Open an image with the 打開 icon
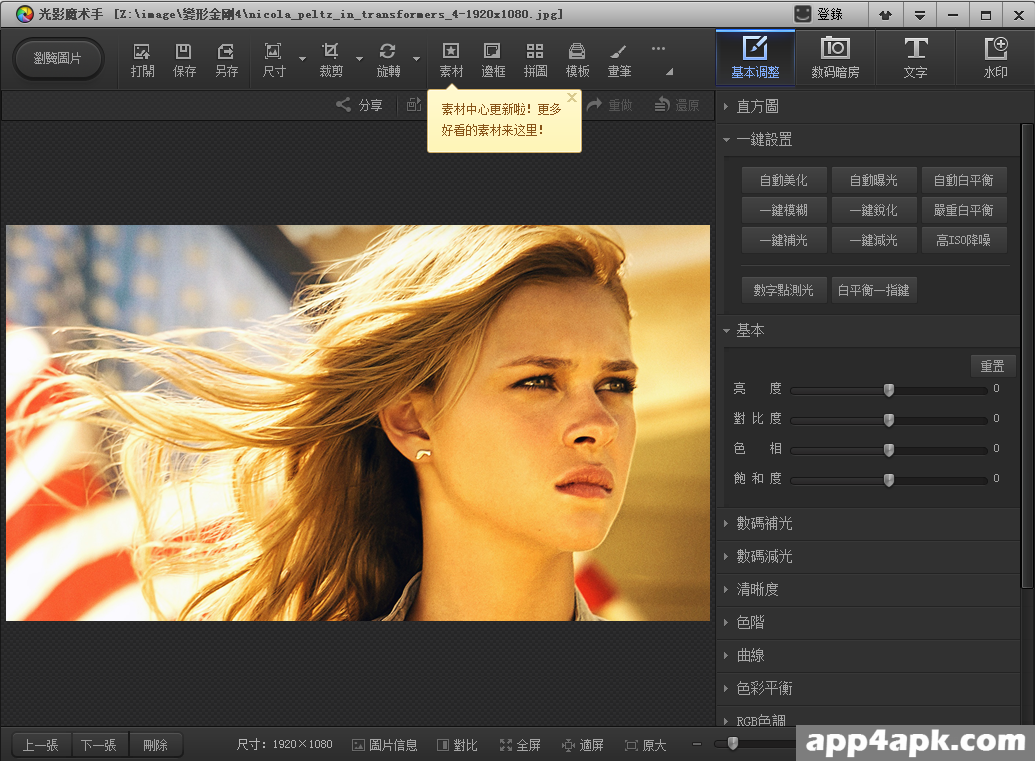The image size is (1035, 761). click(142, 59)
